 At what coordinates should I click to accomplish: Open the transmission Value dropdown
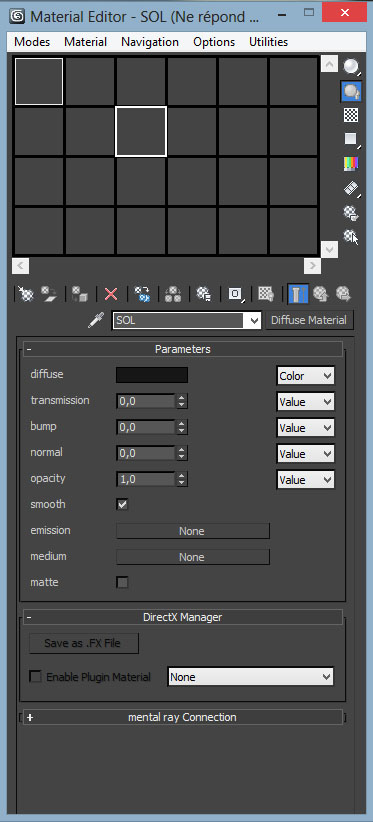point(305,402)
